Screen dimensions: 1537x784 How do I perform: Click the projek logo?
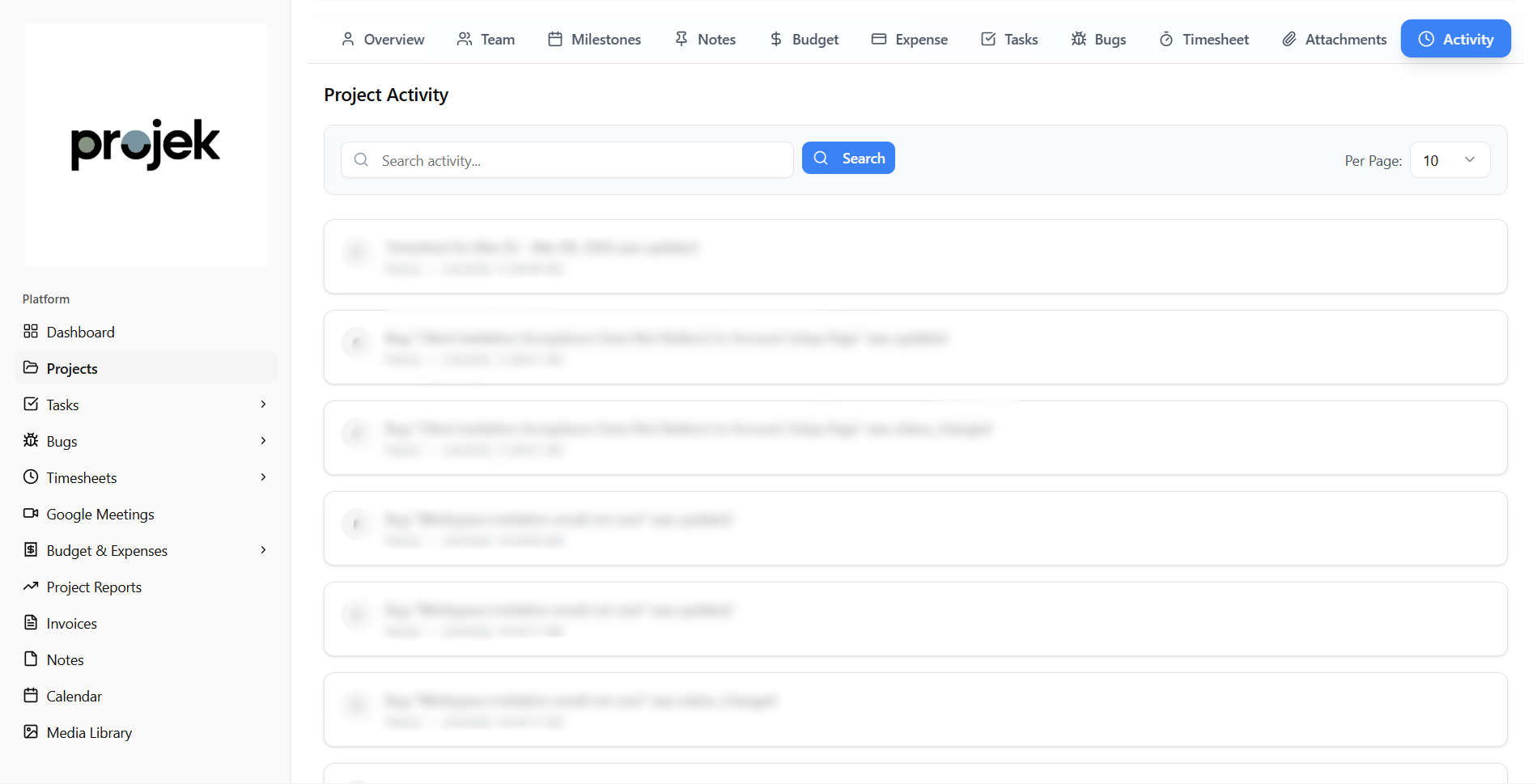tap(146, 144)
